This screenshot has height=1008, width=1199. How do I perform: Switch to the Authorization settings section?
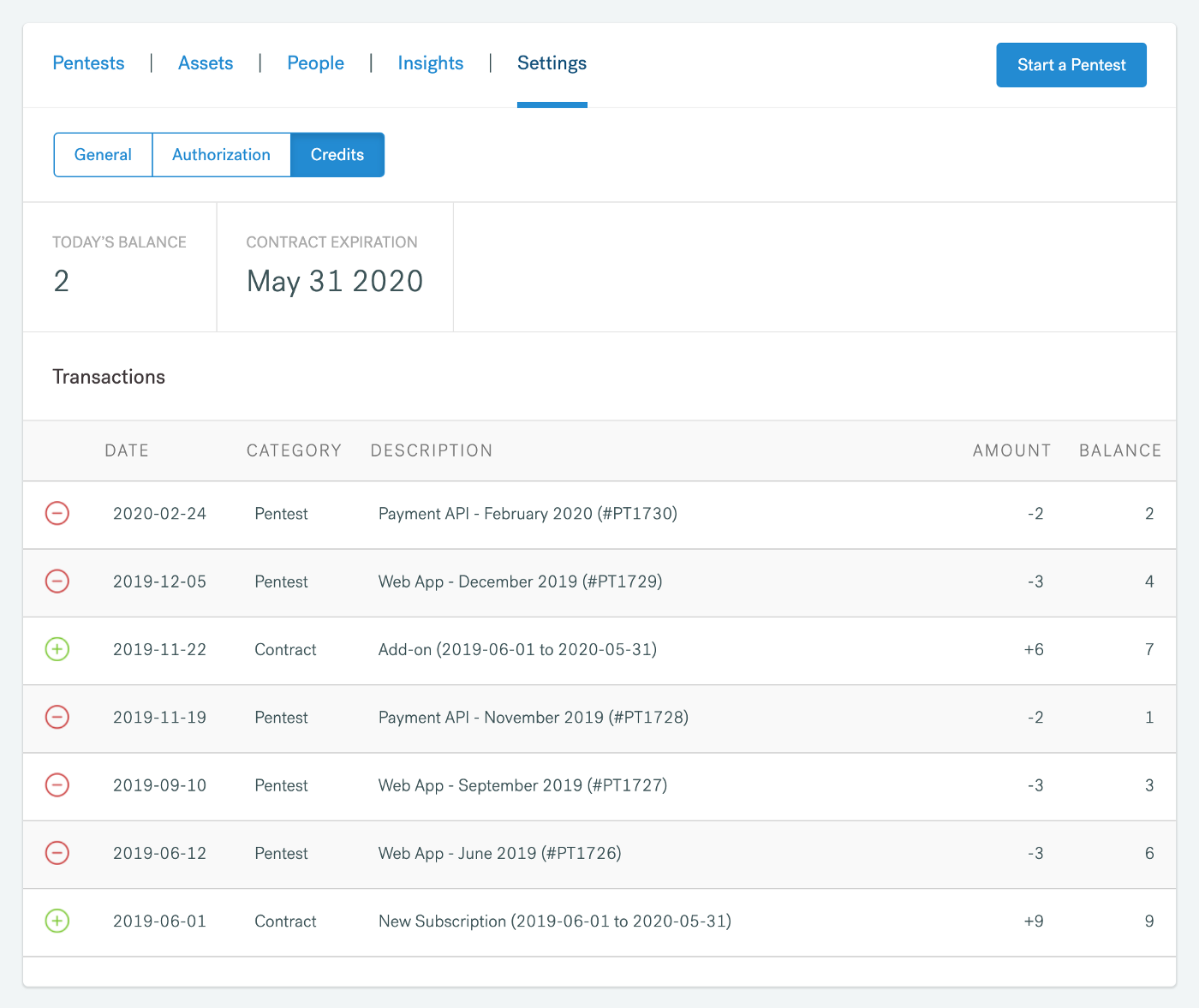pyautogui.click(x=222, y=155)
